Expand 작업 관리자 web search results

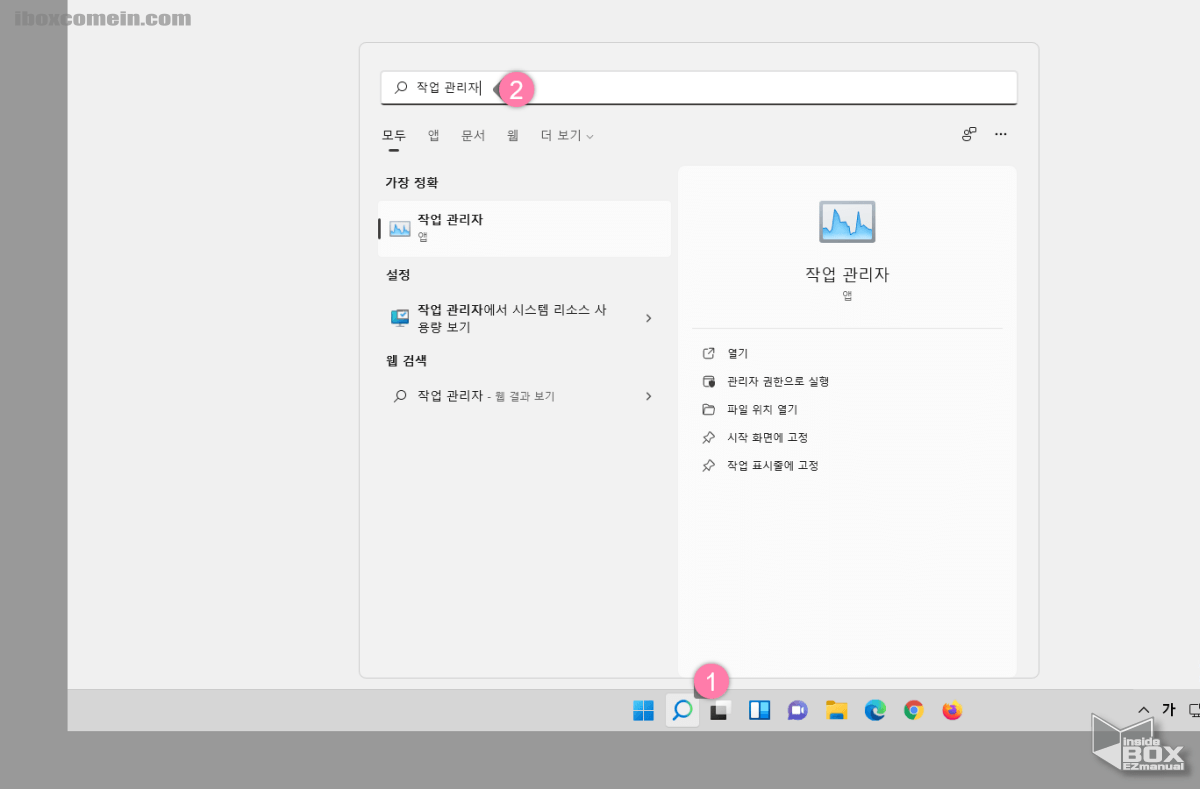pyautogui.click(x=649, y=395)
